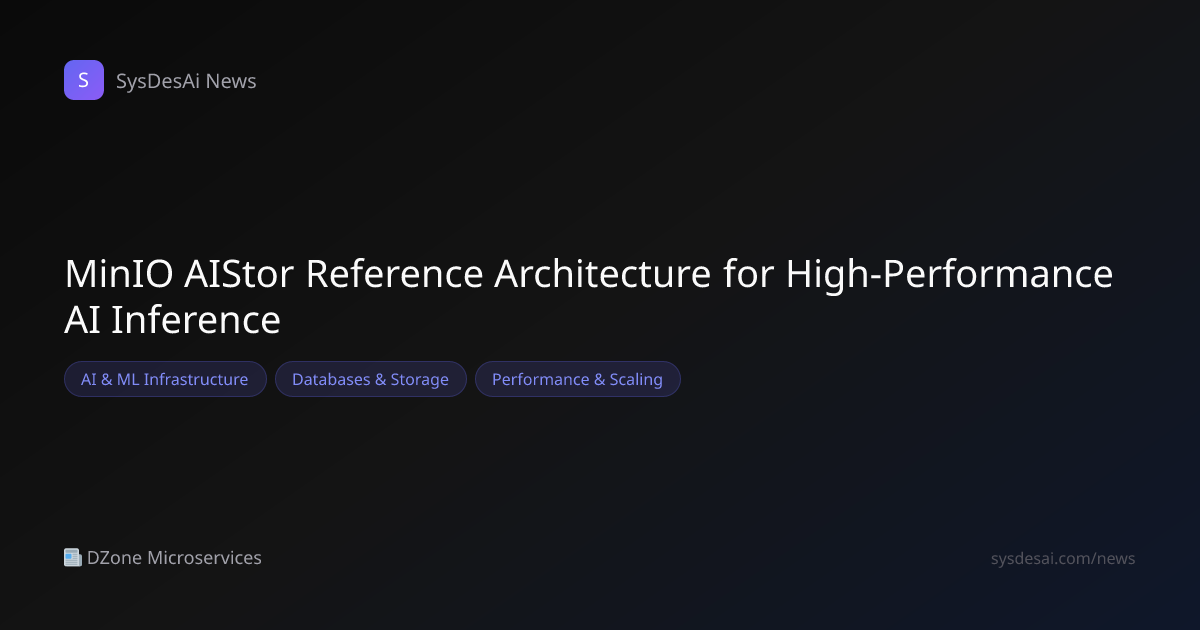Click the purple S logo icon
This screenshot has width=1200, height=630.
pyautogui.click(x=84, y=80)
